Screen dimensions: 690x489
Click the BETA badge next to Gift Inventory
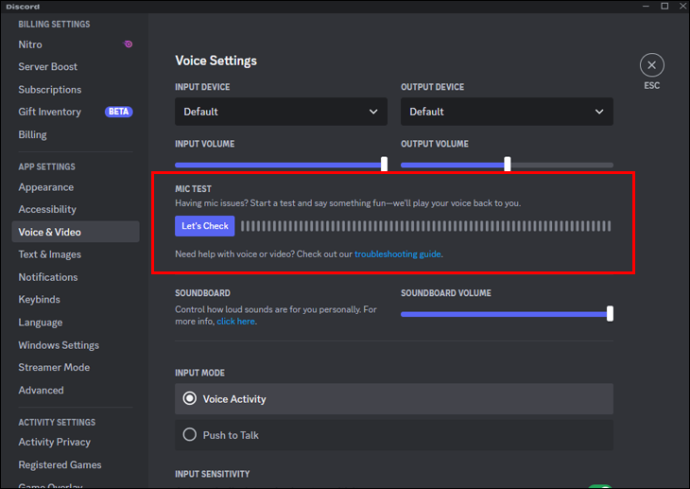click(x=118, y=112)
